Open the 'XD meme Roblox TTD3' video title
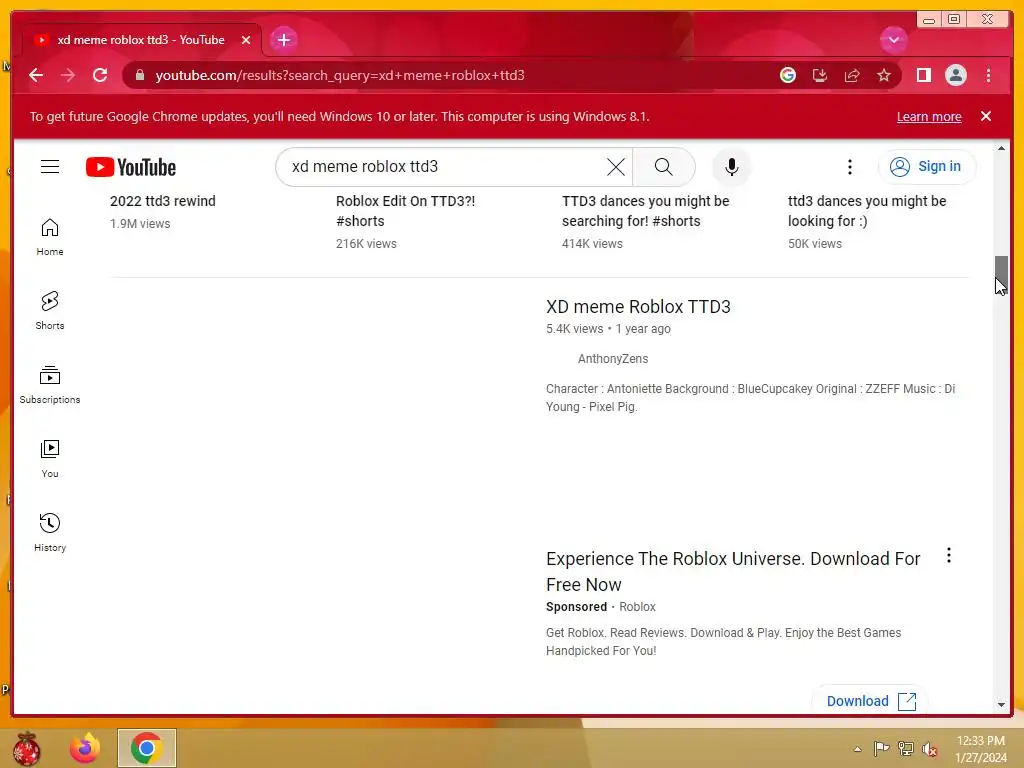Viewport: 1024px width, 768px height. pos(638,306)
